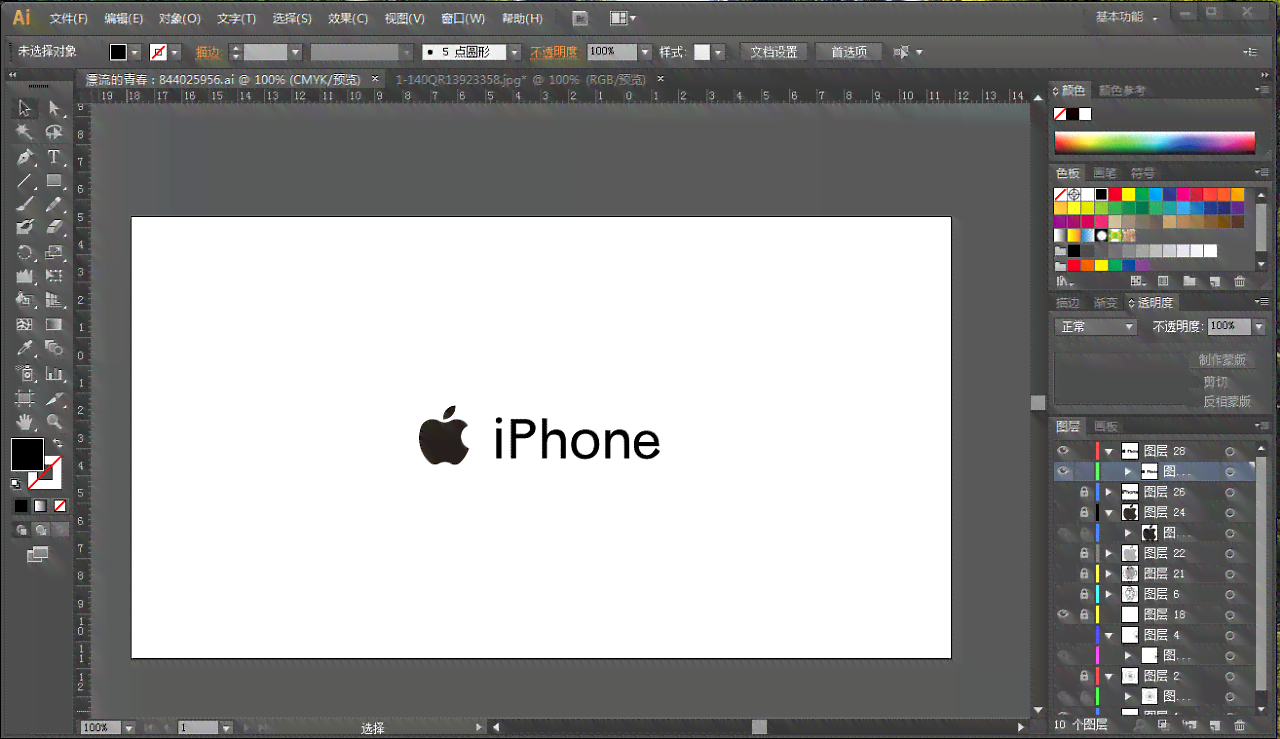Select the Magic Wand tool
Image resolution: width=1280 pixels, height=739 pixels.
tap(25, 133)
